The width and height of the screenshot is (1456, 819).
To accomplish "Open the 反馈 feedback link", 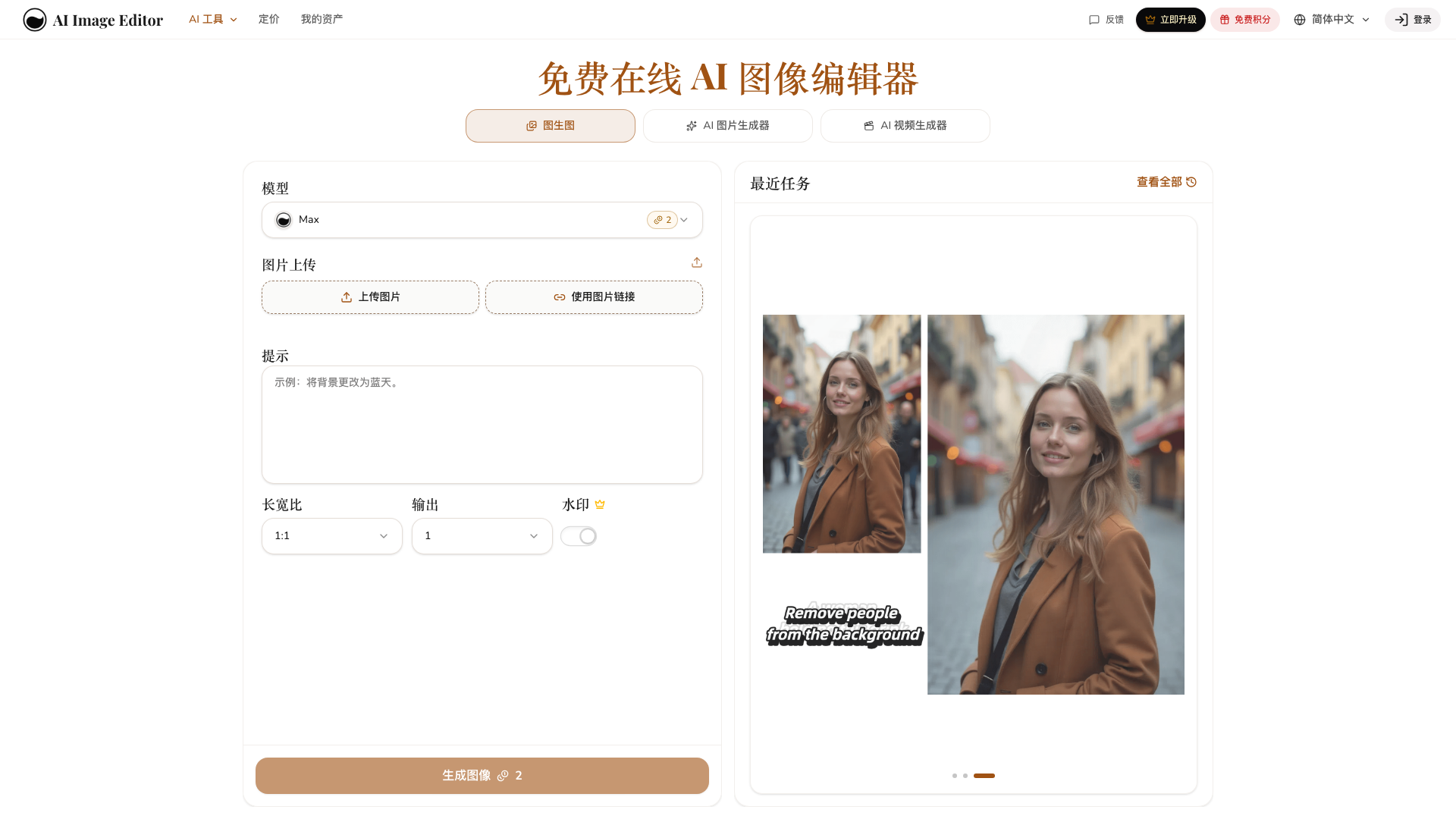I will (1106, 20).
